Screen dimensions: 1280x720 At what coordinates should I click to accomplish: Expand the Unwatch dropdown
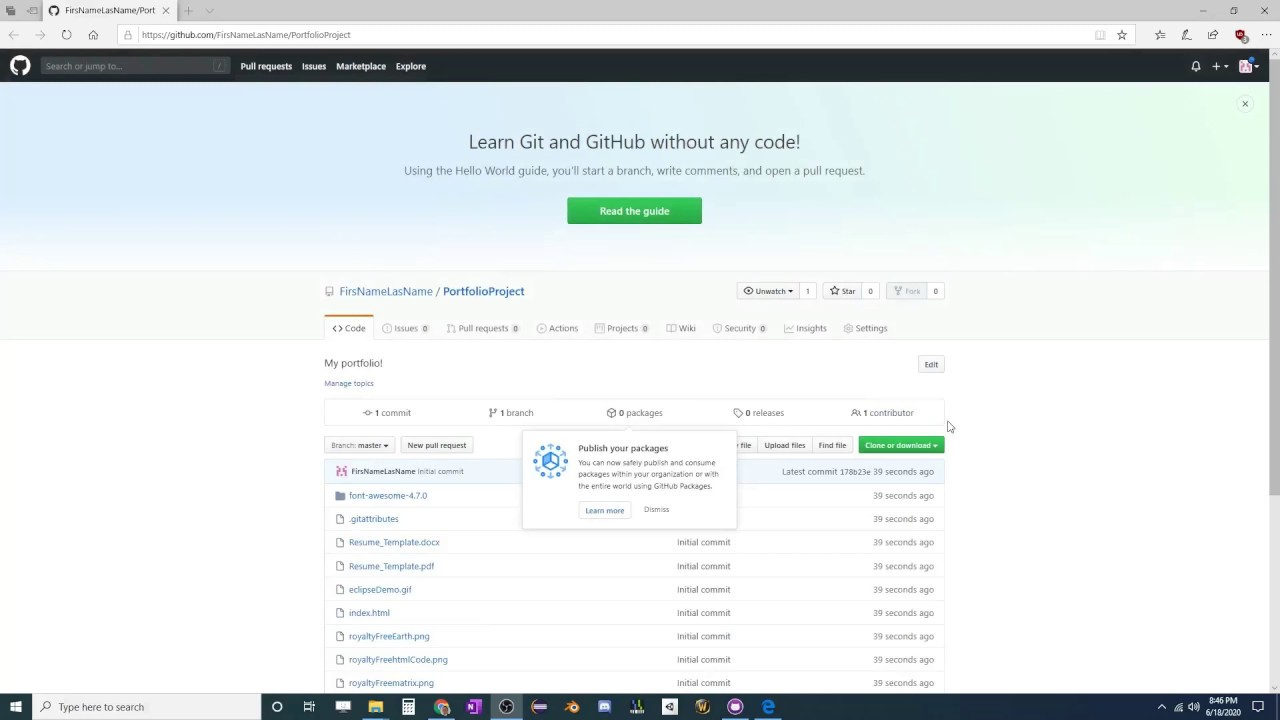tap(767, 291)
